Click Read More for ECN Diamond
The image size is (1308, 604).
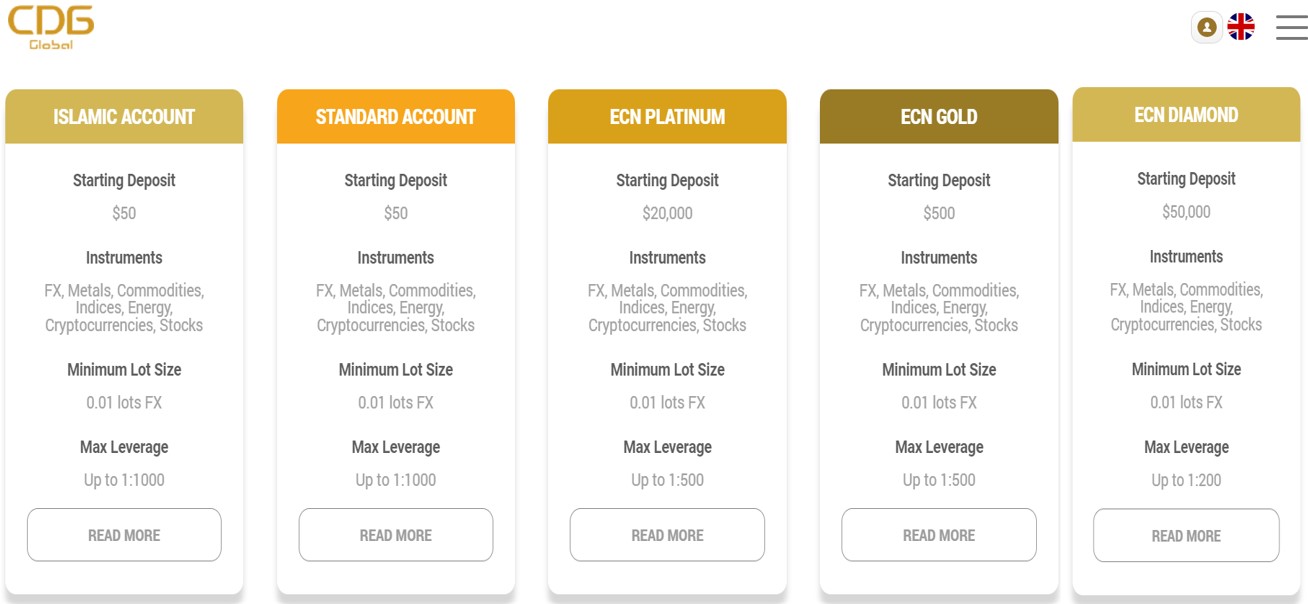click(1186, 536)
